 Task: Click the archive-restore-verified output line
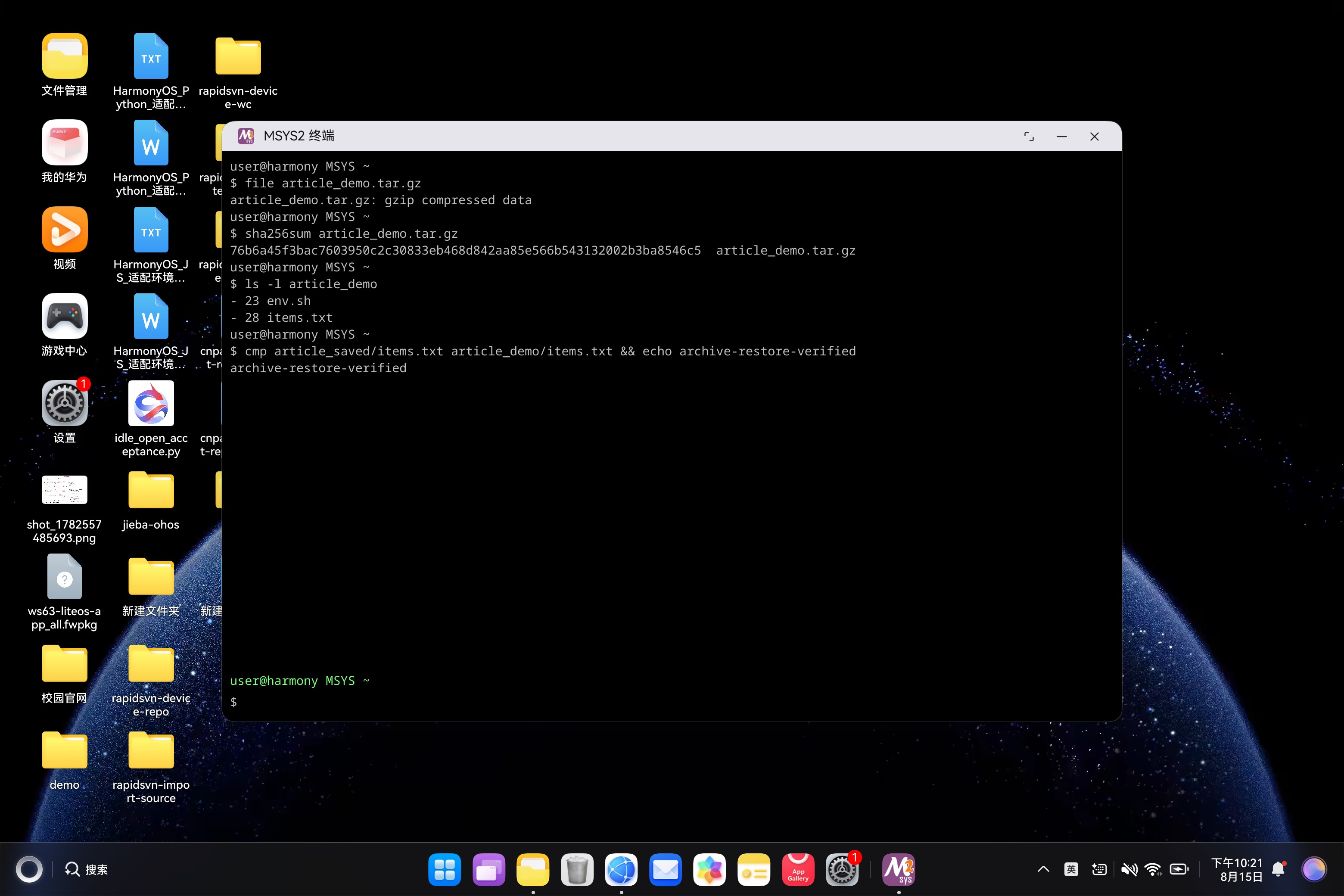click(x=318, y=368)
